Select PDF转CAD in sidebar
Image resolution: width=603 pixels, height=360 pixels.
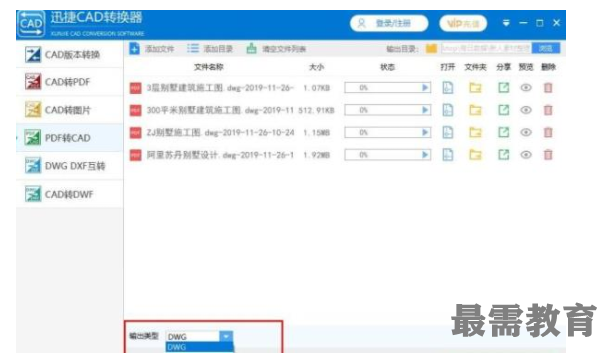point(69,138)
